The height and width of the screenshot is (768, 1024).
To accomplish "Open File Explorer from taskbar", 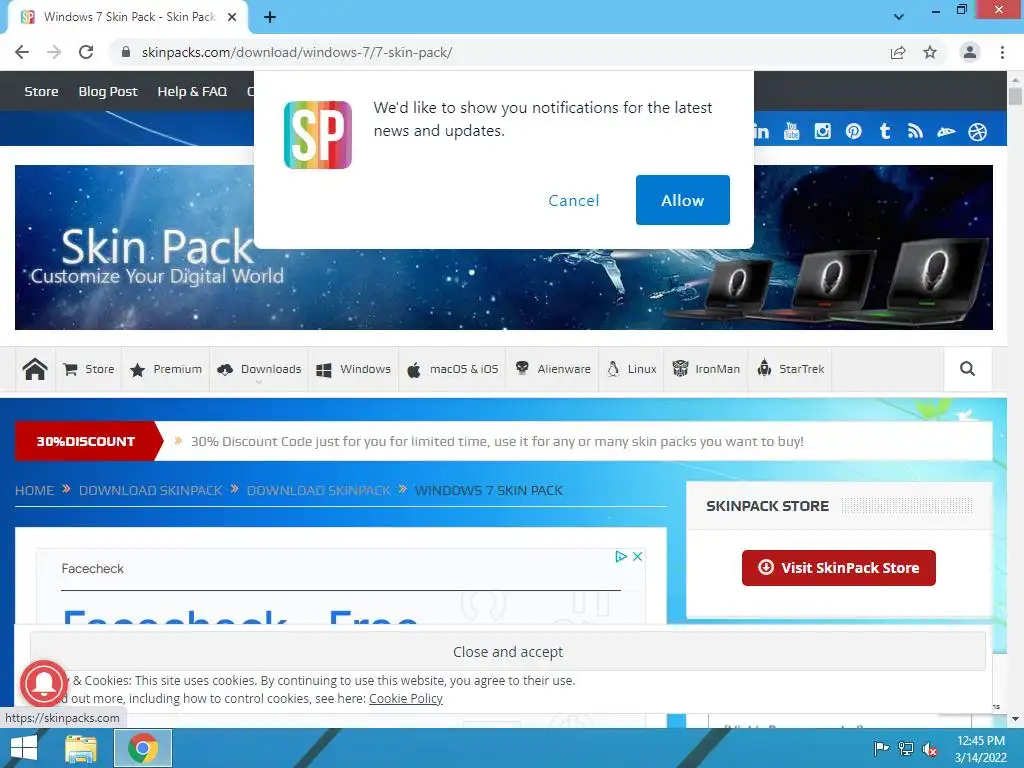I will click(x=81, y=748).
